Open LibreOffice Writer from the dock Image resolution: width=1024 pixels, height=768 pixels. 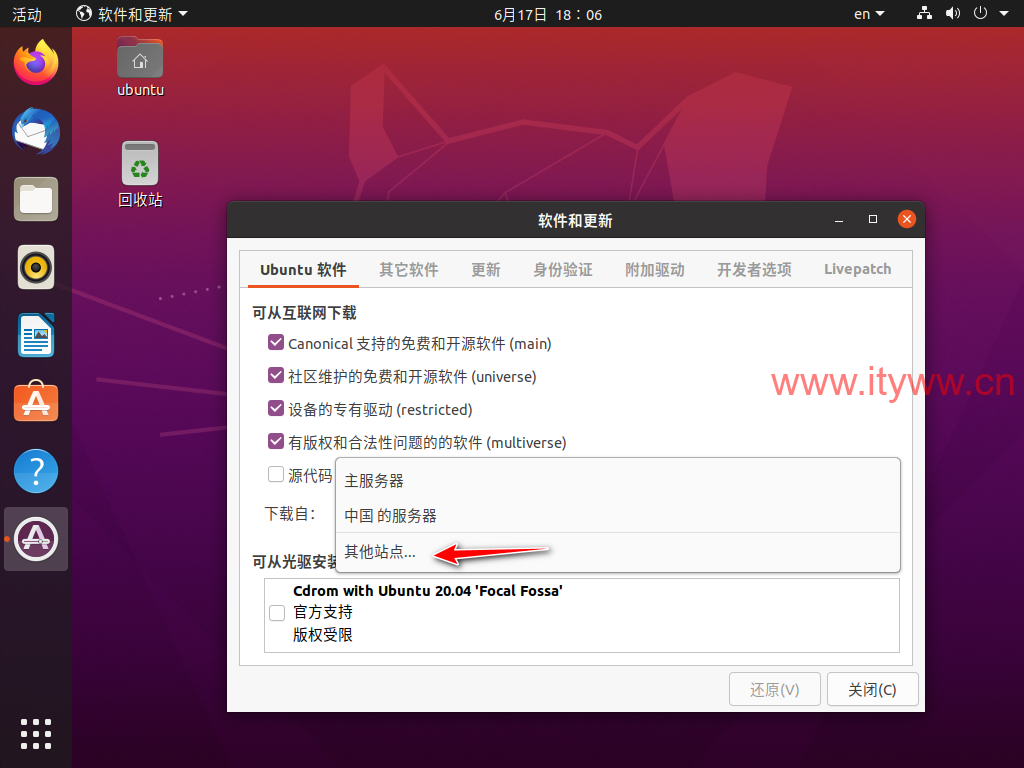click(36, 335)
